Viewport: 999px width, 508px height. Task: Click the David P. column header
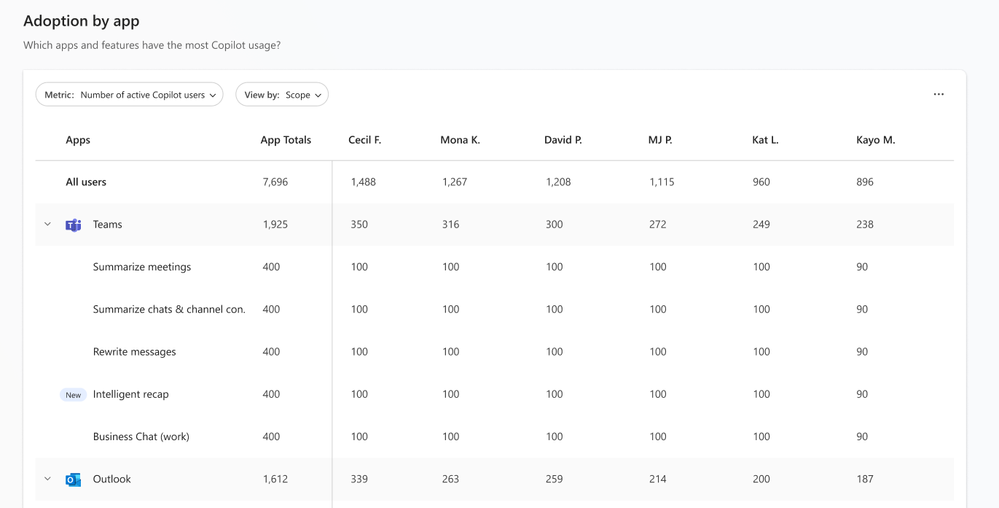pos(563,140)
